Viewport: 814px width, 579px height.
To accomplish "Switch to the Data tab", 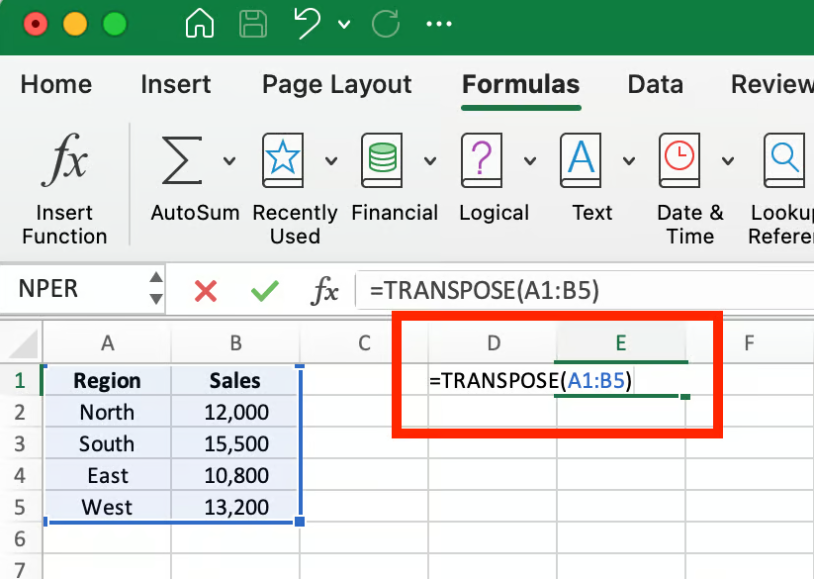I will pyautogui.click(x=655, y=85).
